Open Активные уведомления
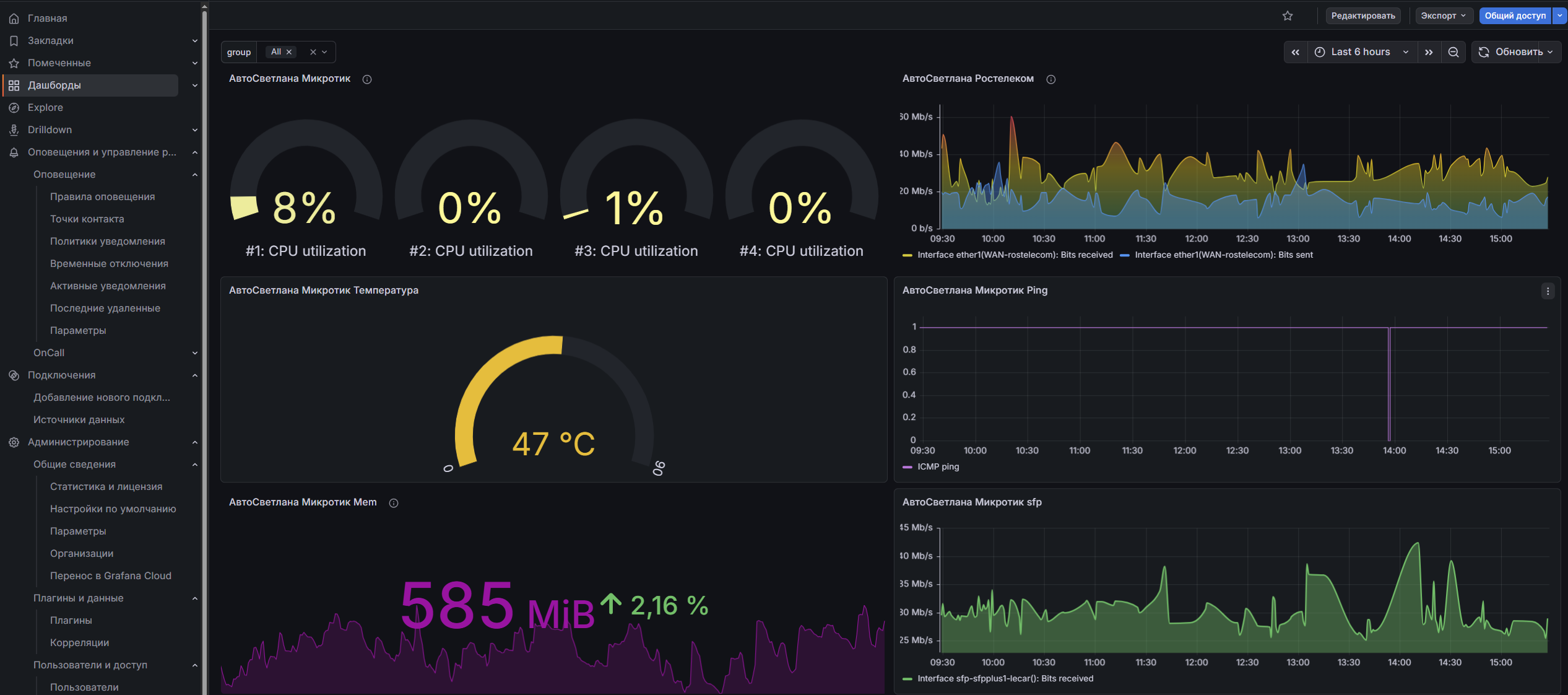1568x695 pixels. [108, 286]
